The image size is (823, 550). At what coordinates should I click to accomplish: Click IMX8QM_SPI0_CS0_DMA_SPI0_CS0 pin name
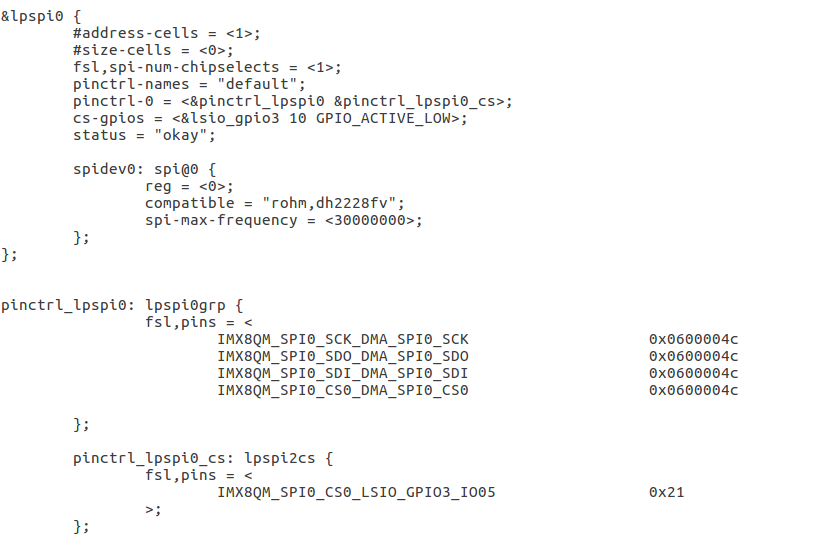point(342,390)
